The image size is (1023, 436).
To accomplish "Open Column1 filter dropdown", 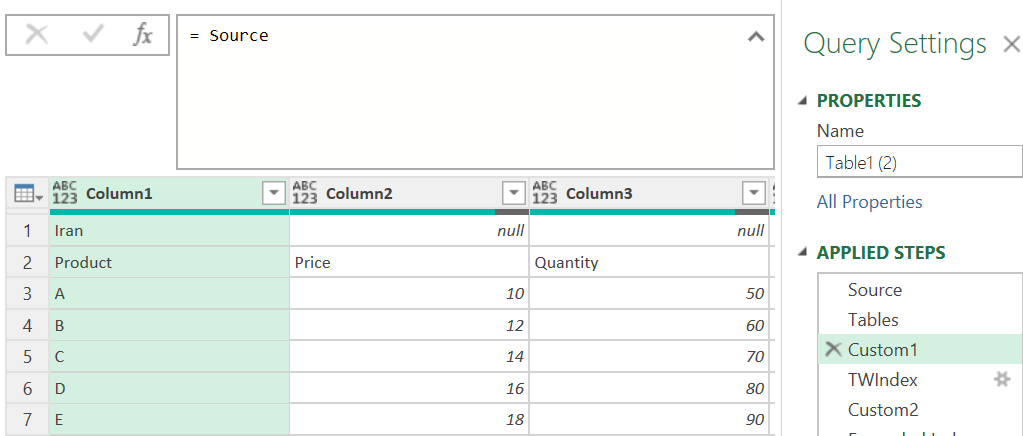I will (x=274, y=193).
